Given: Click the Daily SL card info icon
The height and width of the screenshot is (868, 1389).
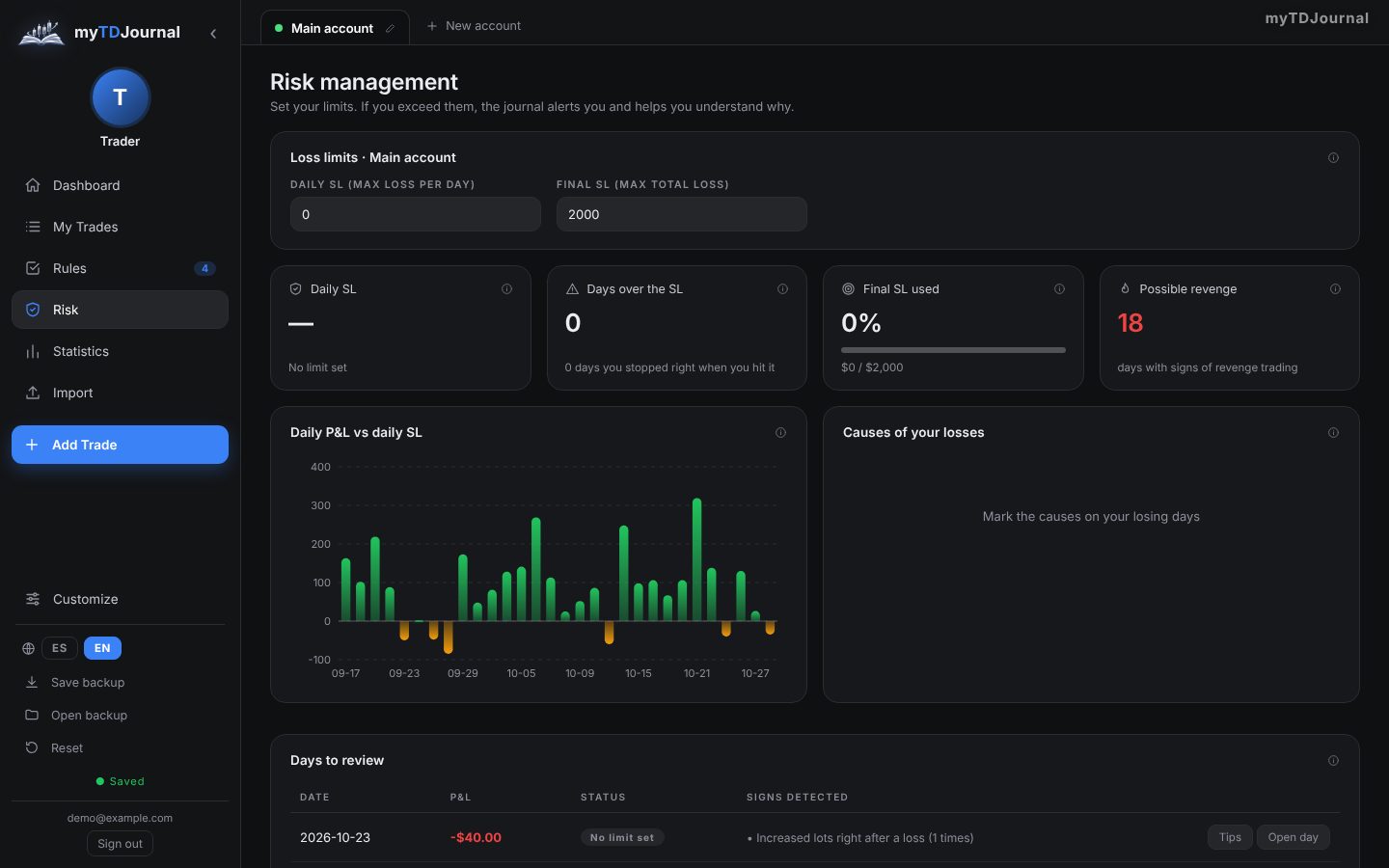Looking at the screenshot, I should (x=506, y=288).
